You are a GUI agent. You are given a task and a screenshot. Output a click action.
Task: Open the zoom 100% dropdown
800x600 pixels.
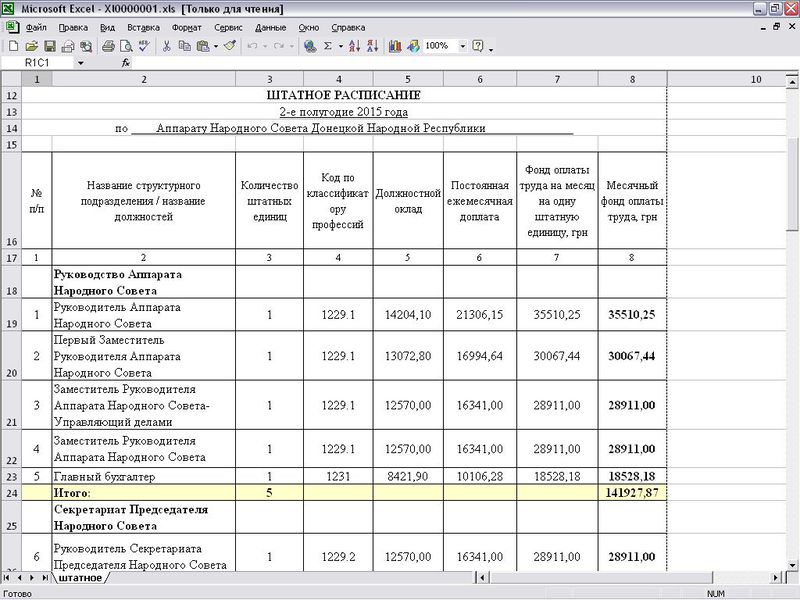(462, 46)
